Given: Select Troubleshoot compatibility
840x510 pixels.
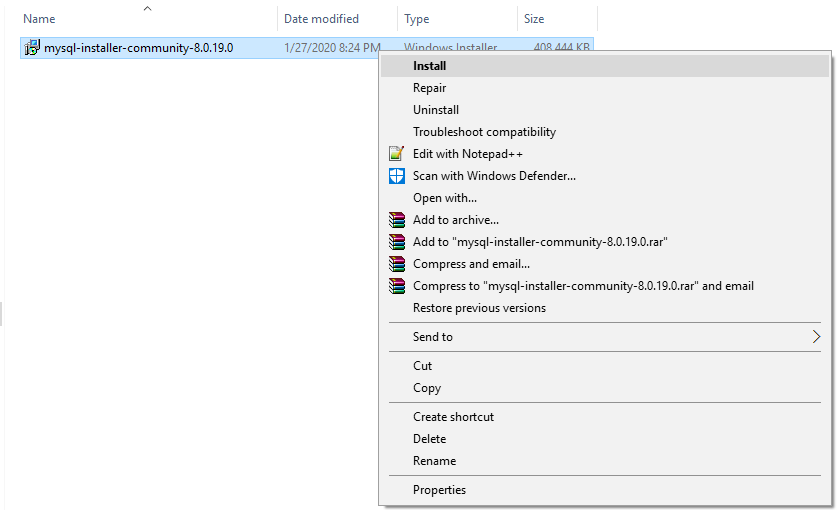Looking at the screenshot, I should tap(605, 132).
